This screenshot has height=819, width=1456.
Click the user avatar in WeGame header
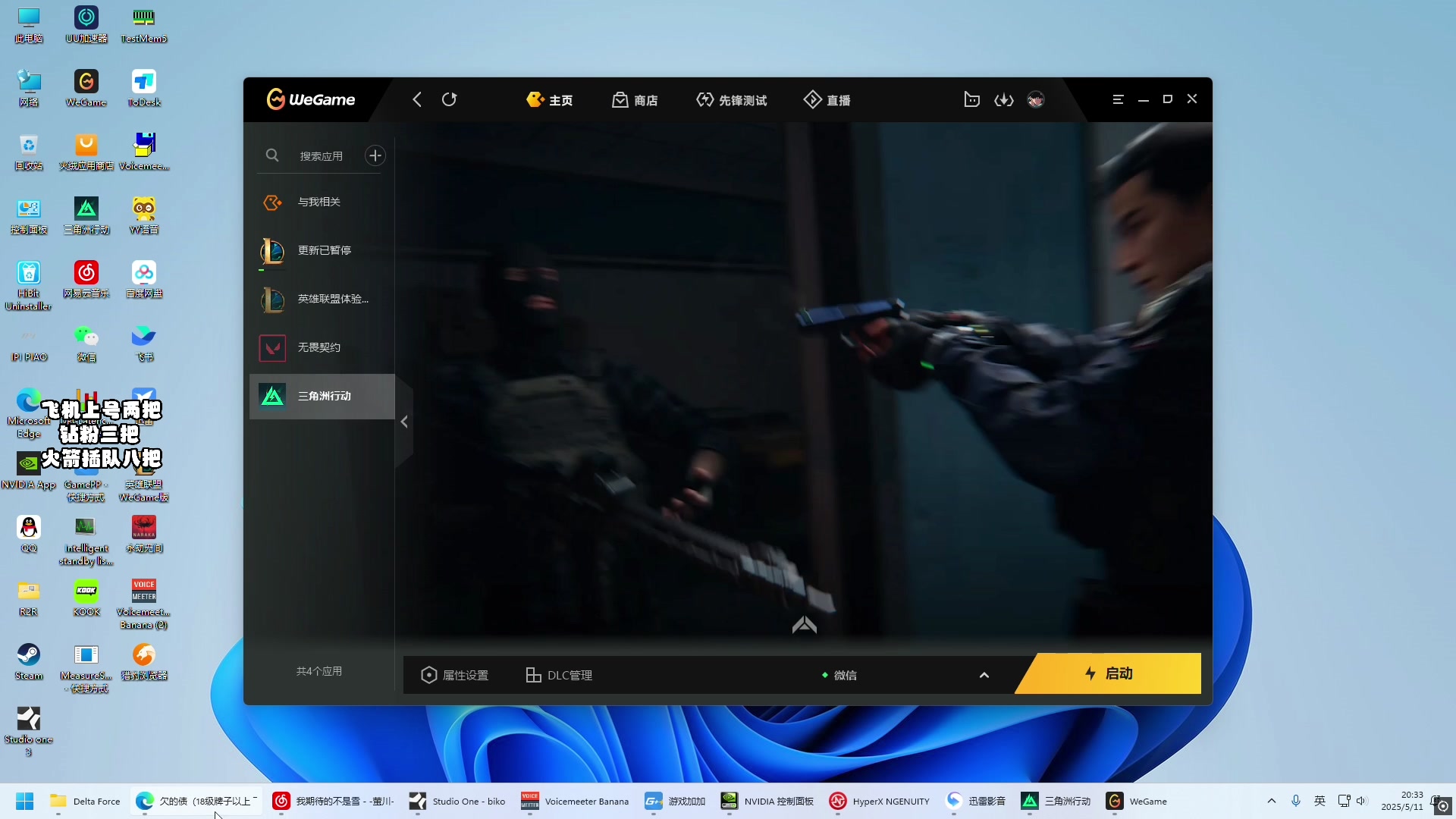tap(1036, 99)
